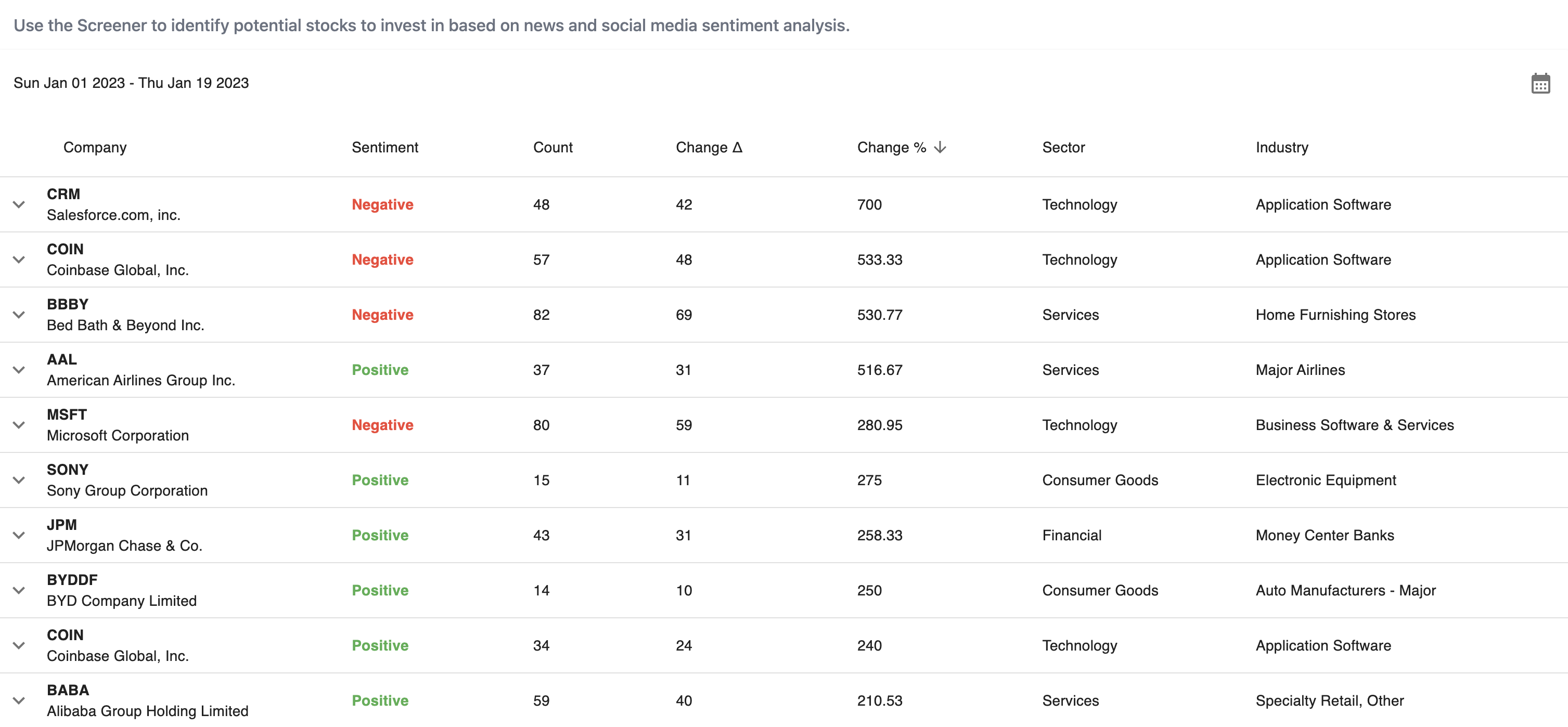
Task: Sort by the Industry column header
Action: (x=1282, y=147)
